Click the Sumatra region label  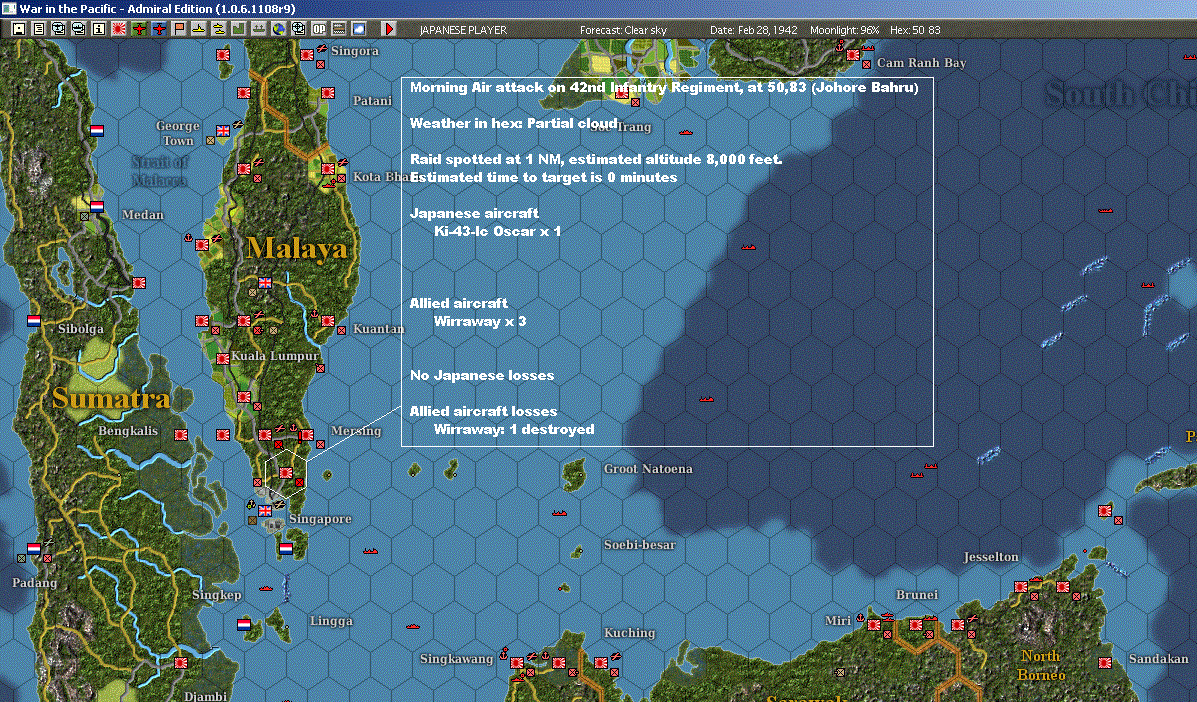pos(111,398)
